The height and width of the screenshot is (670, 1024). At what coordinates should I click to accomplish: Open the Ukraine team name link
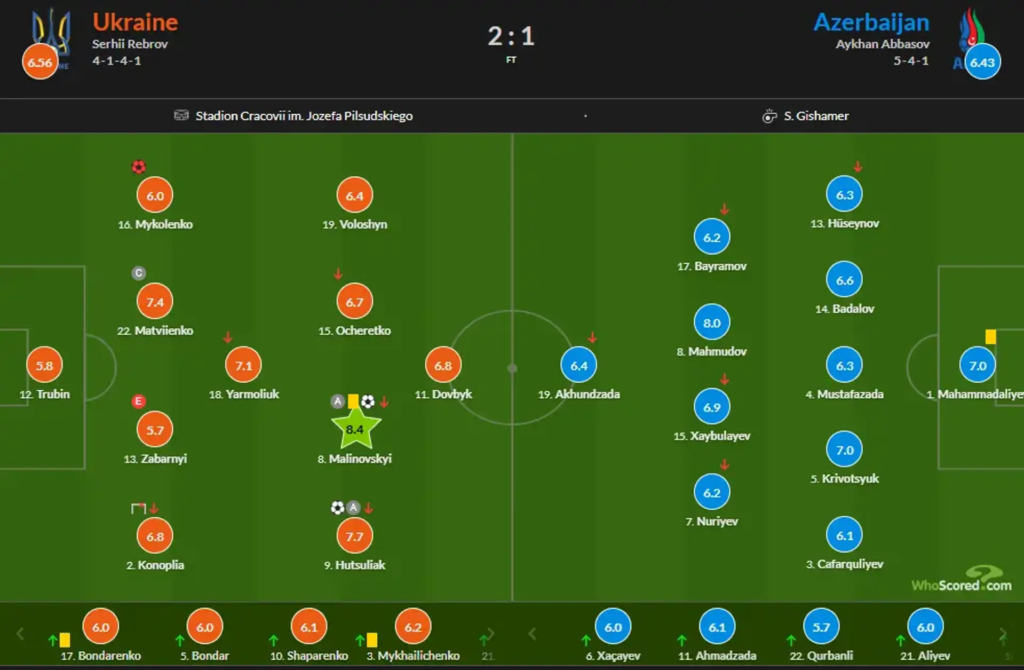tap(135, 21)
